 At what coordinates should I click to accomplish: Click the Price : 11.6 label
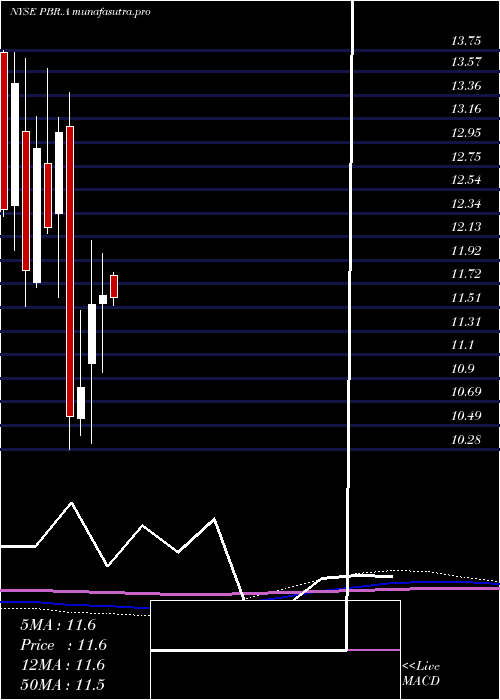click(x=64, y=645)
